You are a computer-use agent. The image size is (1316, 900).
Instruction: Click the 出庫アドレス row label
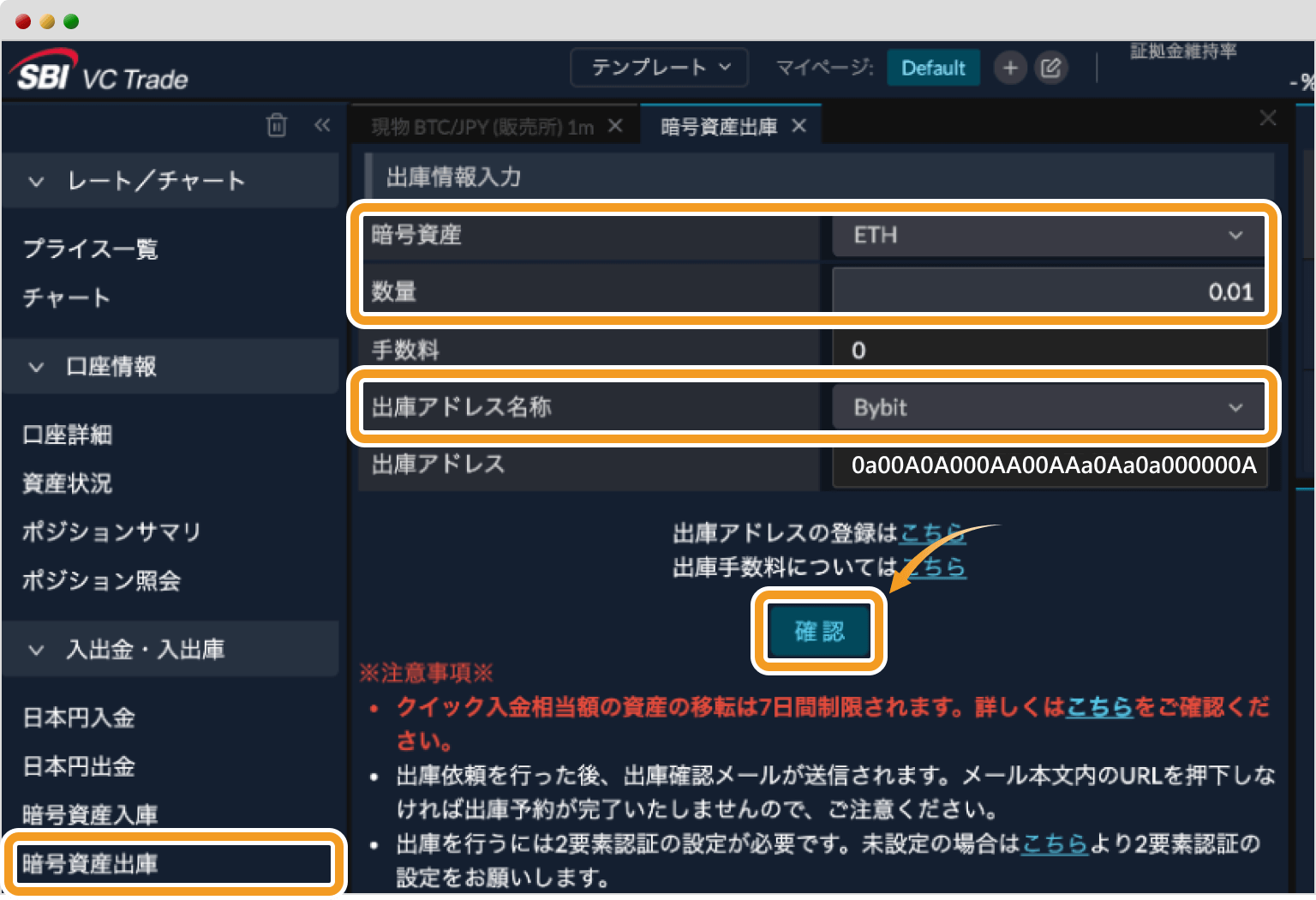click(x=439, y=465)
